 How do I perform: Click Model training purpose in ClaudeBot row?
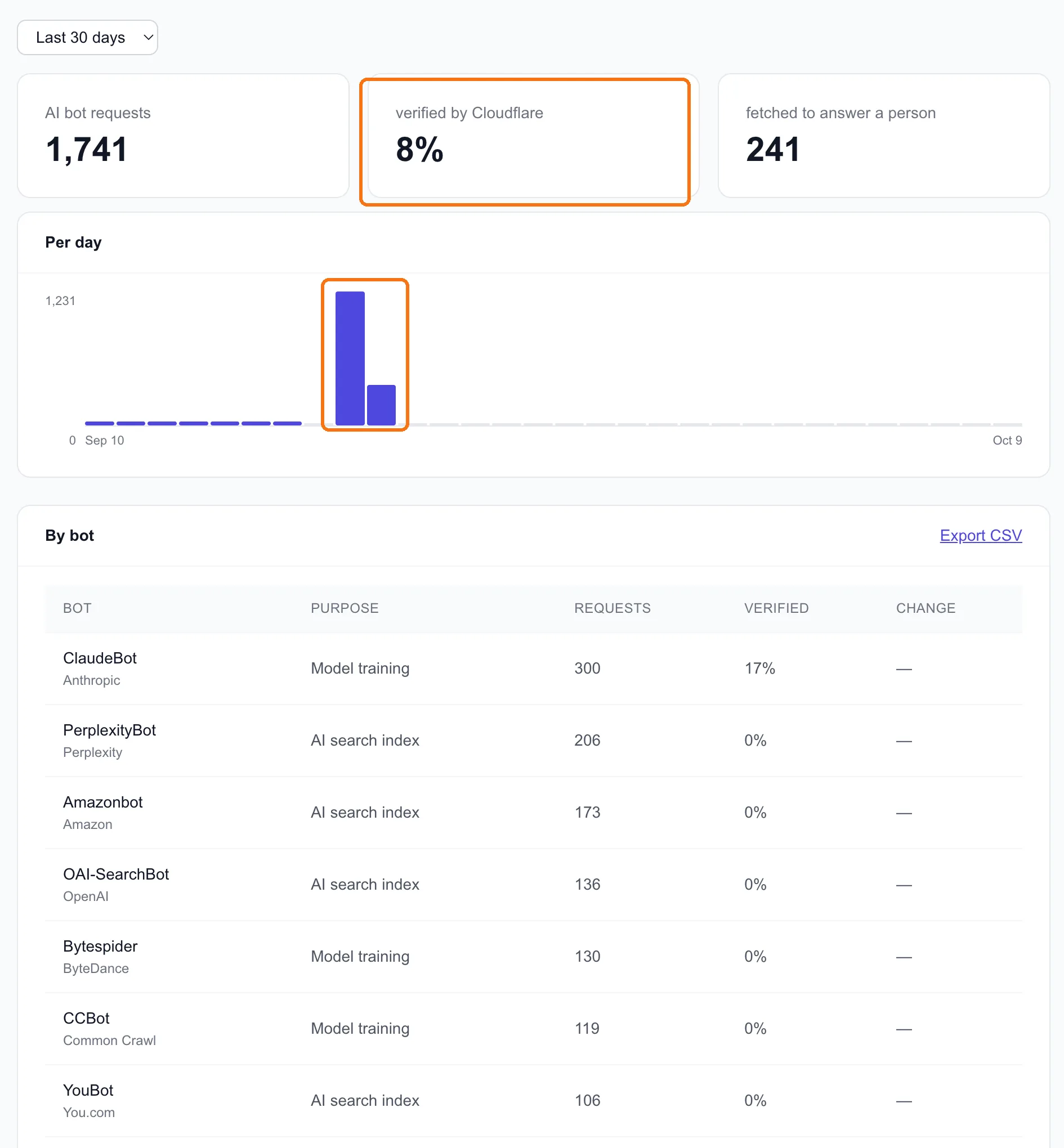[360, 668]
